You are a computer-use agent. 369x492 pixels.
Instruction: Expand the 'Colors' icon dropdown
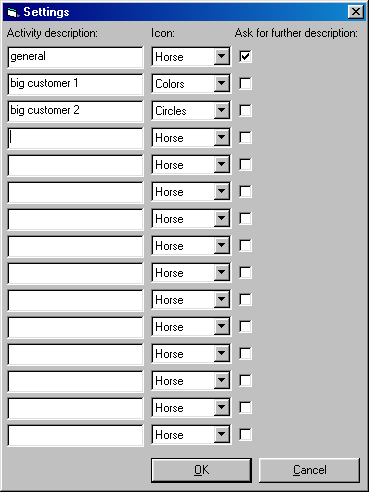pos(222,83)
